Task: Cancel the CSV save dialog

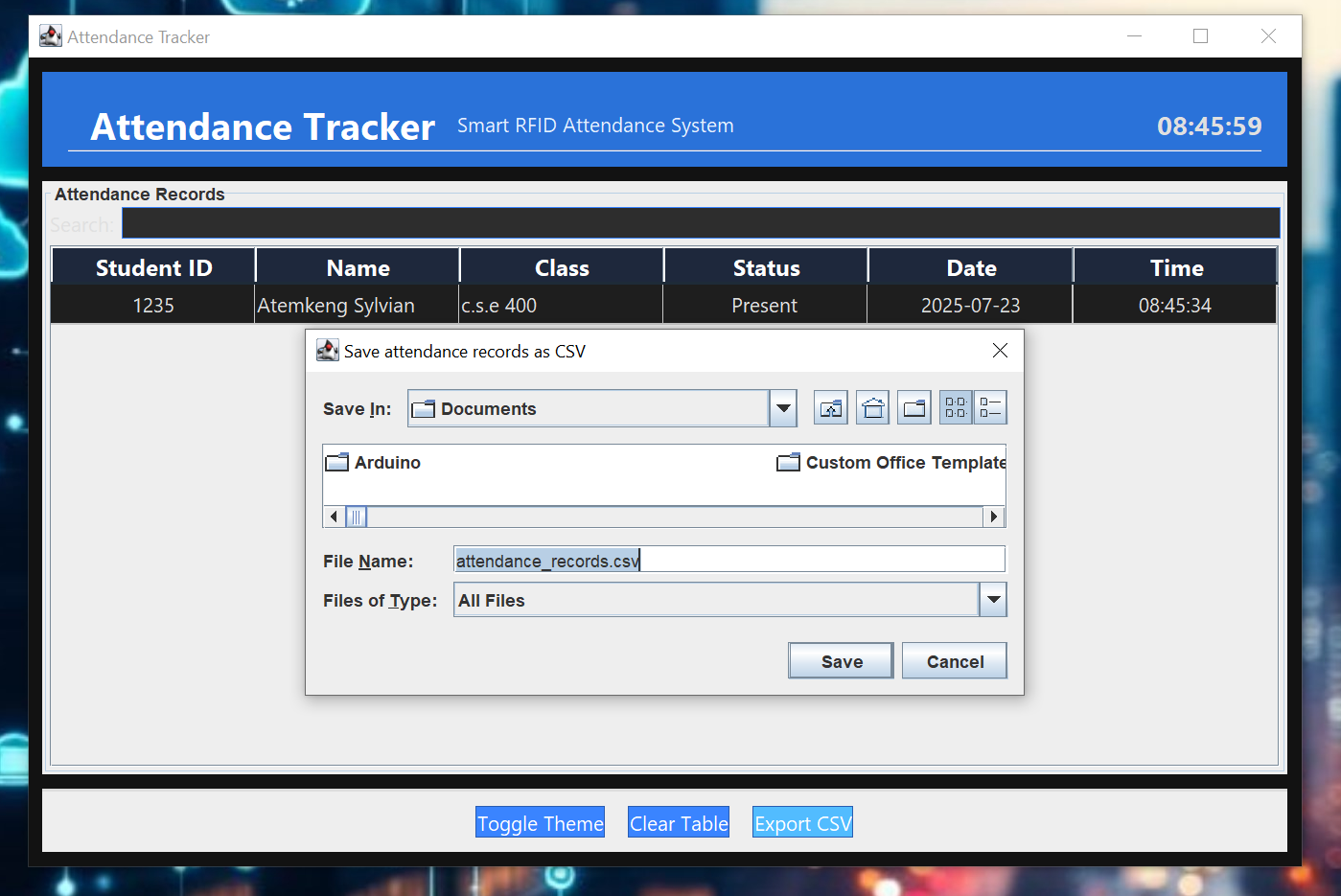Action: (x=954, y=661)
